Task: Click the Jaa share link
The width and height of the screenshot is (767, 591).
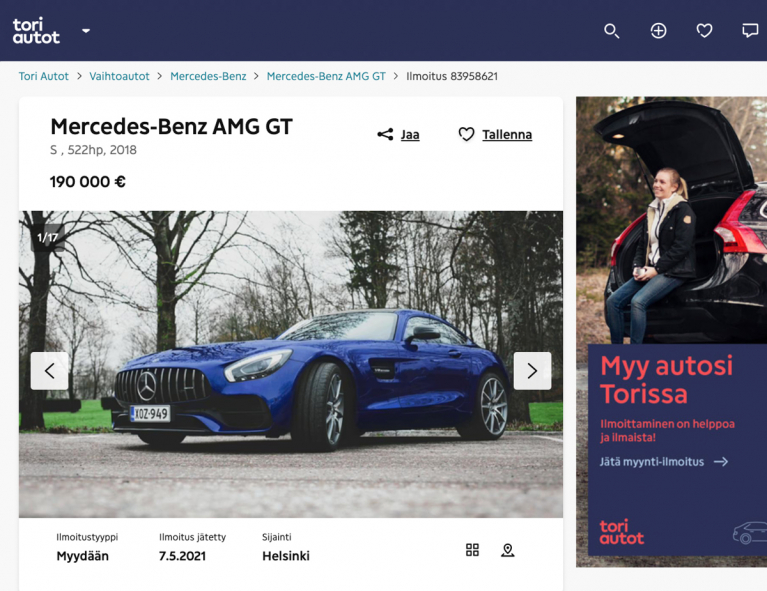Action: 410,134
